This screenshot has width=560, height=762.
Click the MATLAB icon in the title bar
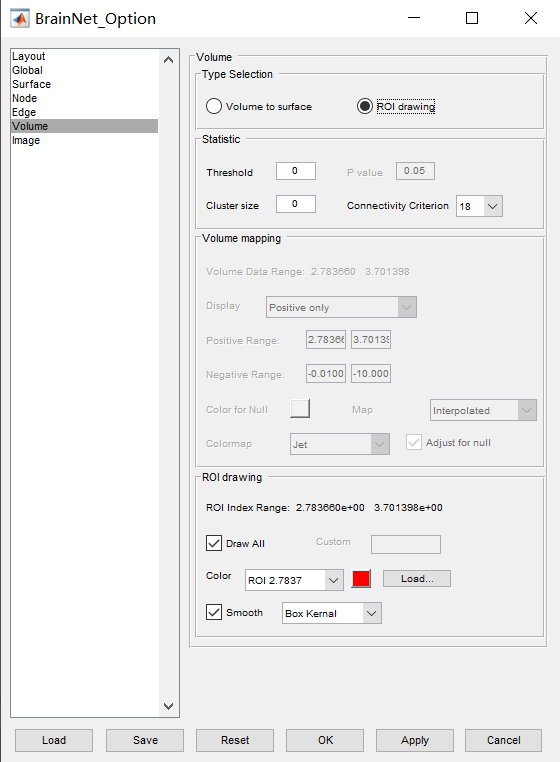click(20, 18)
